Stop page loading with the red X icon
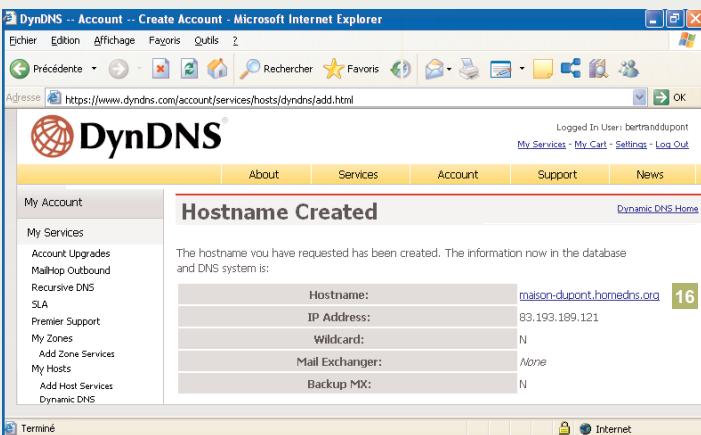This screenshot has height=435, width=701. [160, 69]
